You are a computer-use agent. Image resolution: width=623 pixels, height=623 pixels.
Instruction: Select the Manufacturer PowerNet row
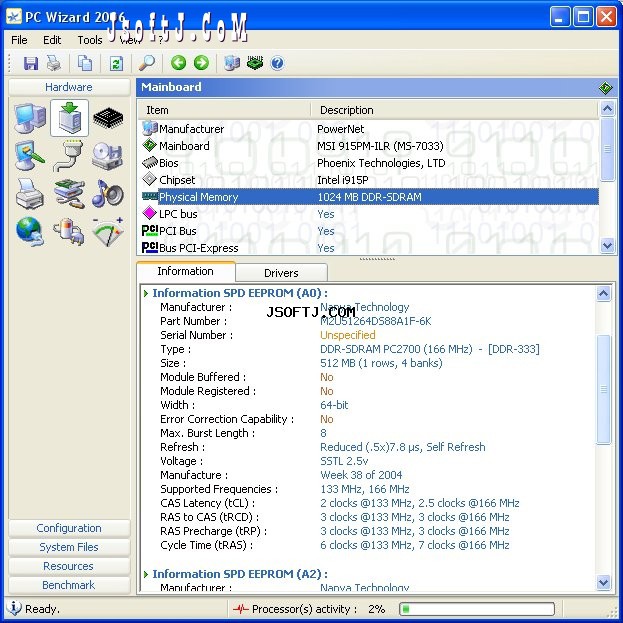[369, 129]
